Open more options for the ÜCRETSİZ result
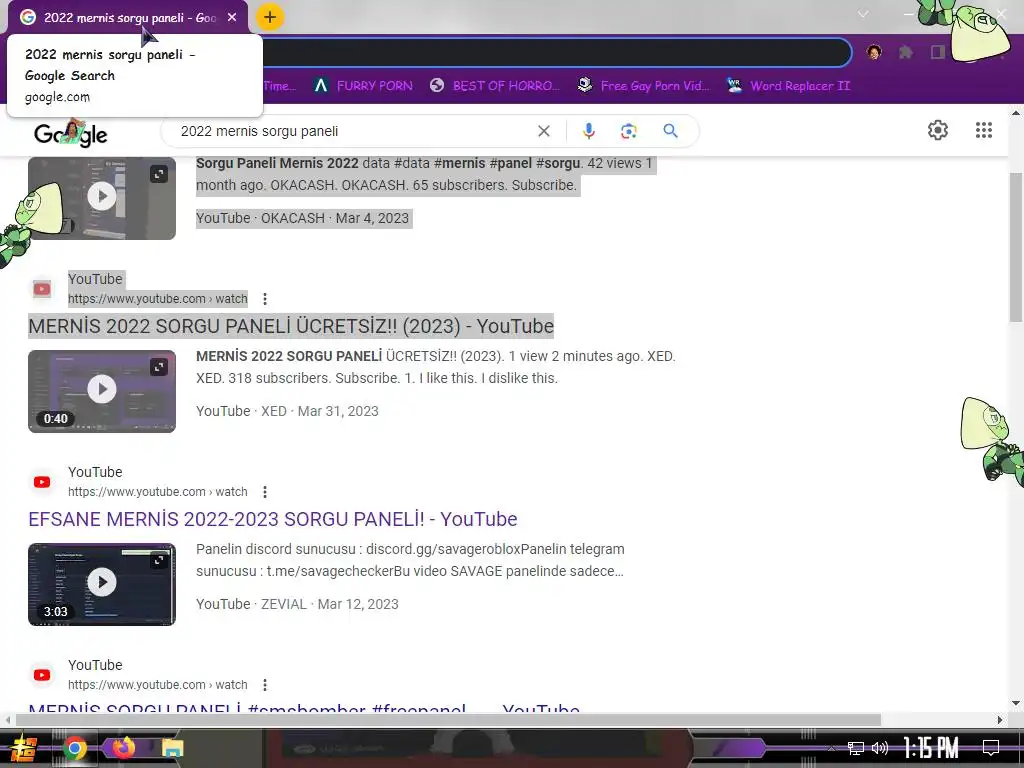The height and width of the screenshot is (768, 1024). click(x=264, y=299)
